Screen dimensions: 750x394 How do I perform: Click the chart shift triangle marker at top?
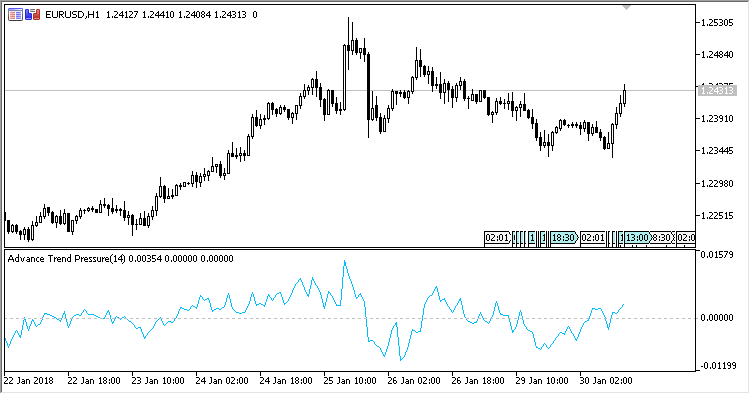click(627, 7)
